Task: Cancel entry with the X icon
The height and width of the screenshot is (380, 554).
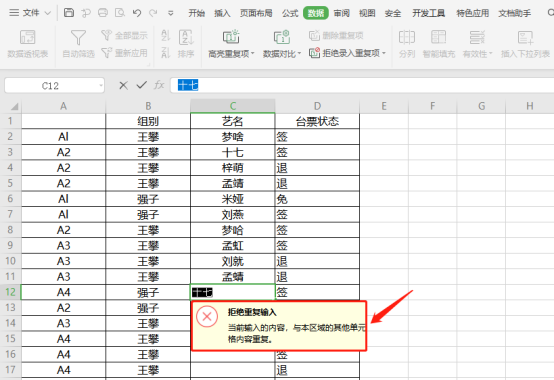Action: click(123, 85)
